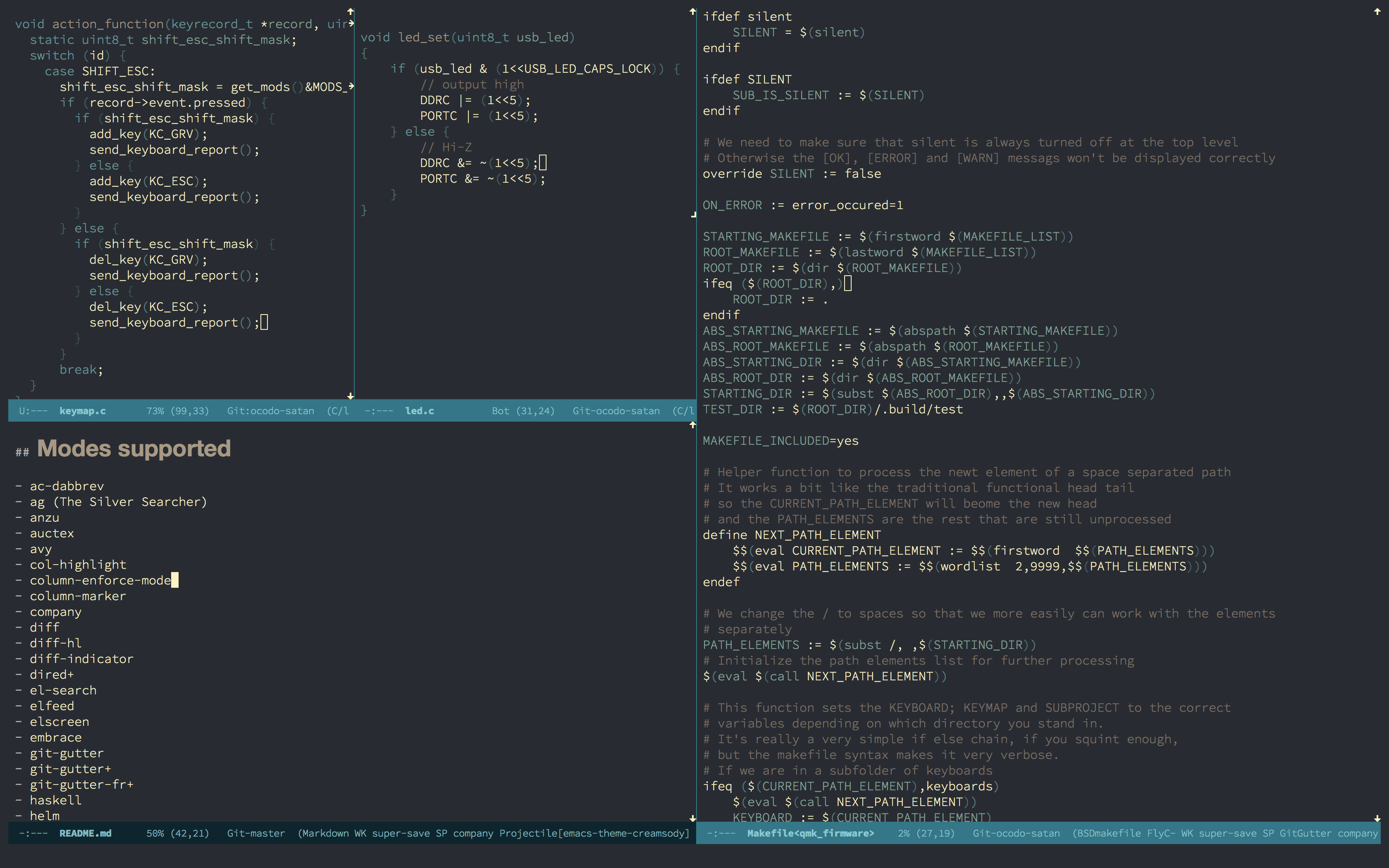Viewport: 1389px width, 868px height.
Task: Click the up-arrow fringe indicator above Modes supported heading
Action: (693, 425)
